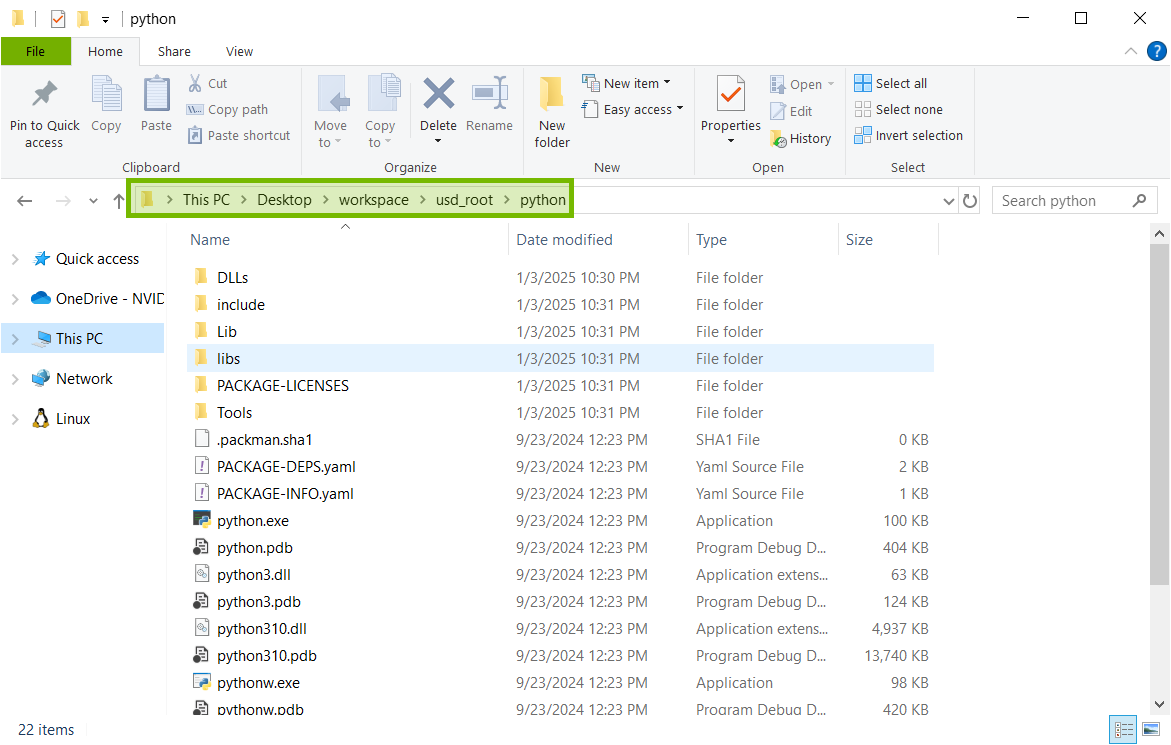1171x745 pixels.
Task: Click the red Delete icon
Action: [438, 95]
